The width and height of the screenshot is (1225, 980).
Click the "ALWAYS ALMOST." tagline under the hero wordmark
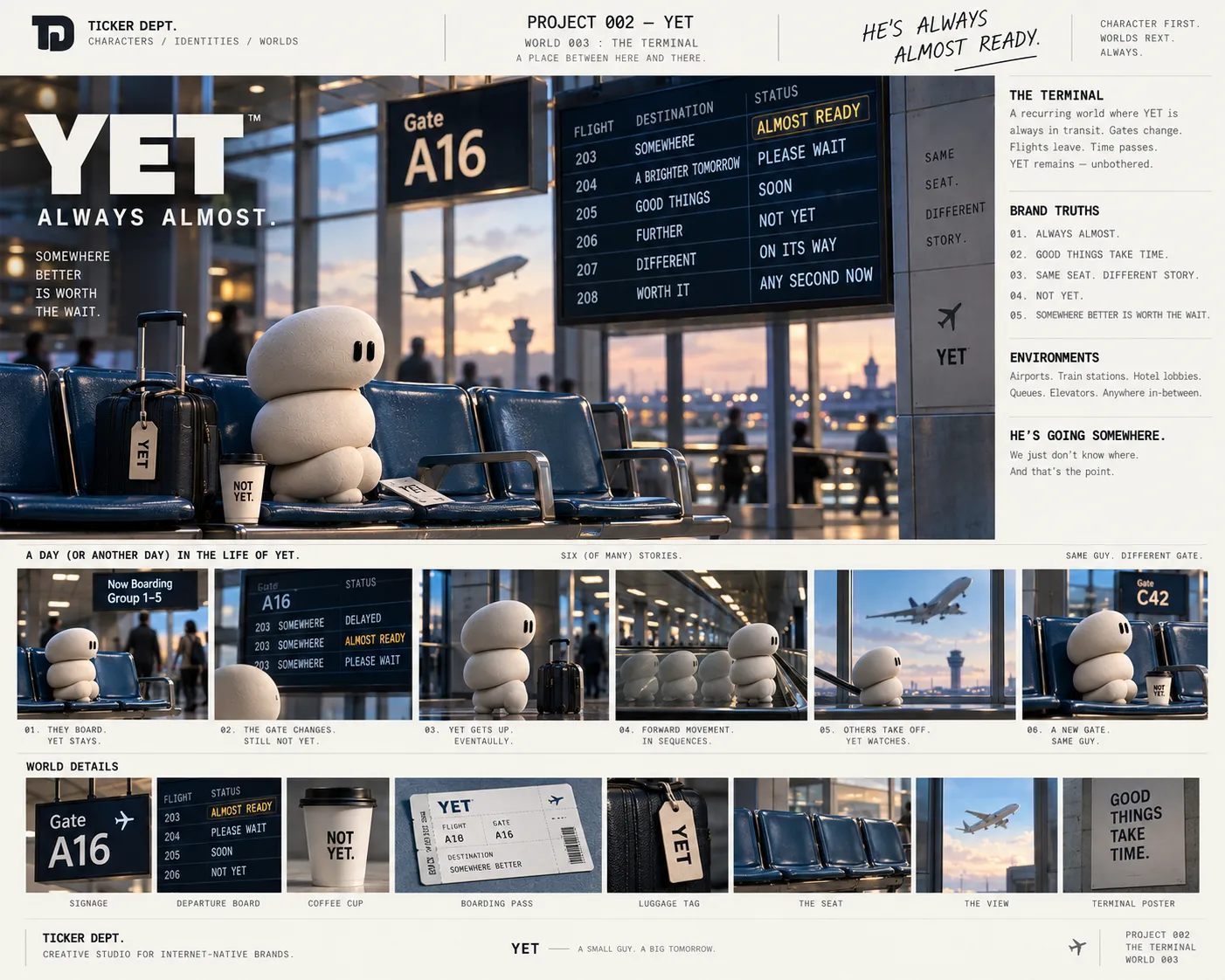coord(157,217)
